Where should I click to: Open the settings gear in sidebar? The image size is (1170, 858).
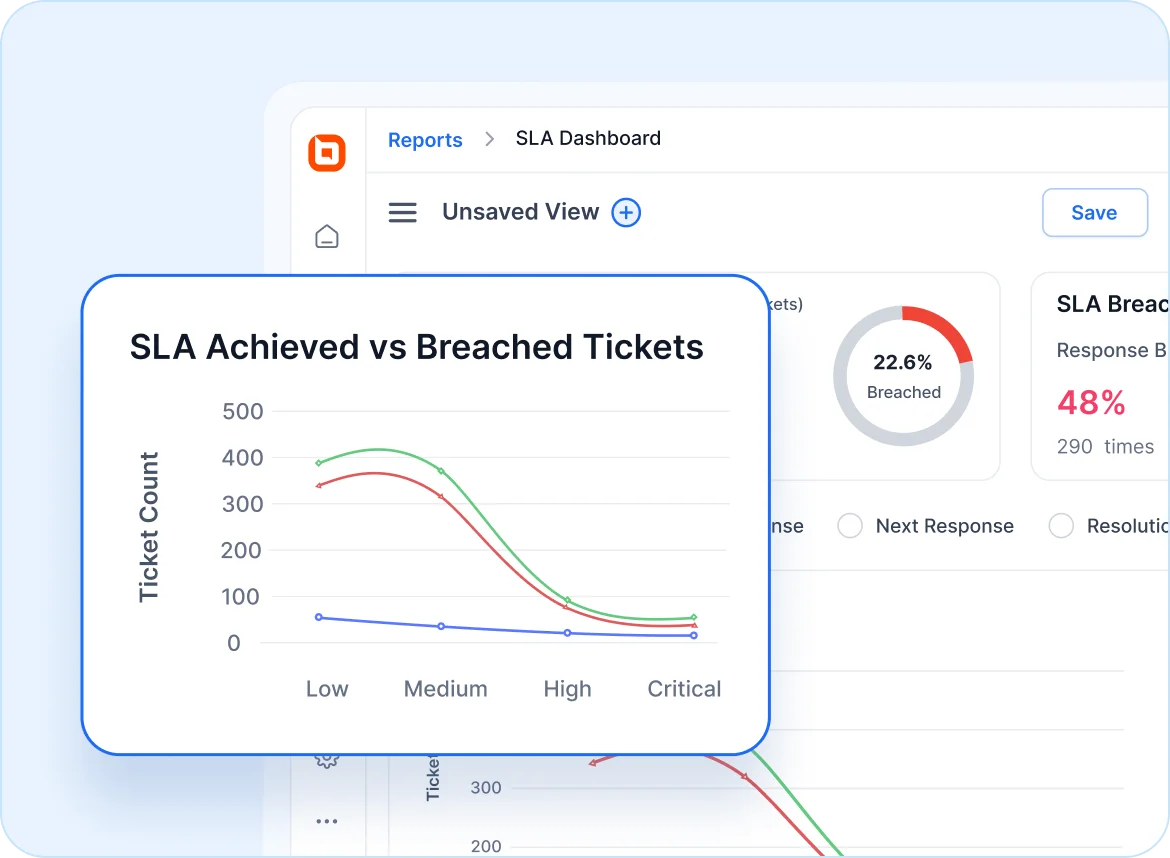tap(327, 760)
